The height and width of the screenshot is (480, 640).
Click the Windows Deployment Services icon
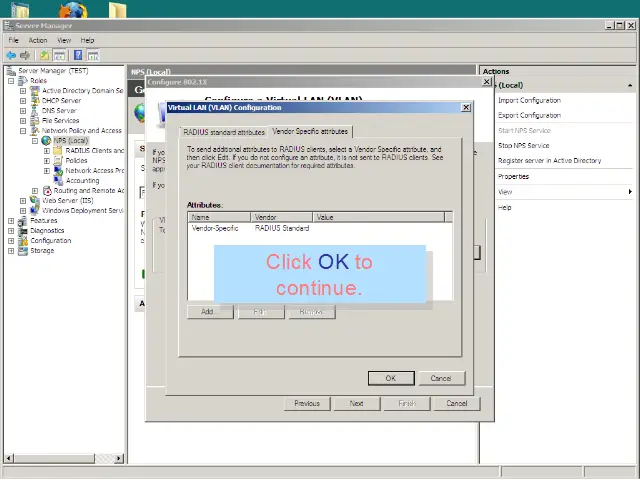pos(35,211)
